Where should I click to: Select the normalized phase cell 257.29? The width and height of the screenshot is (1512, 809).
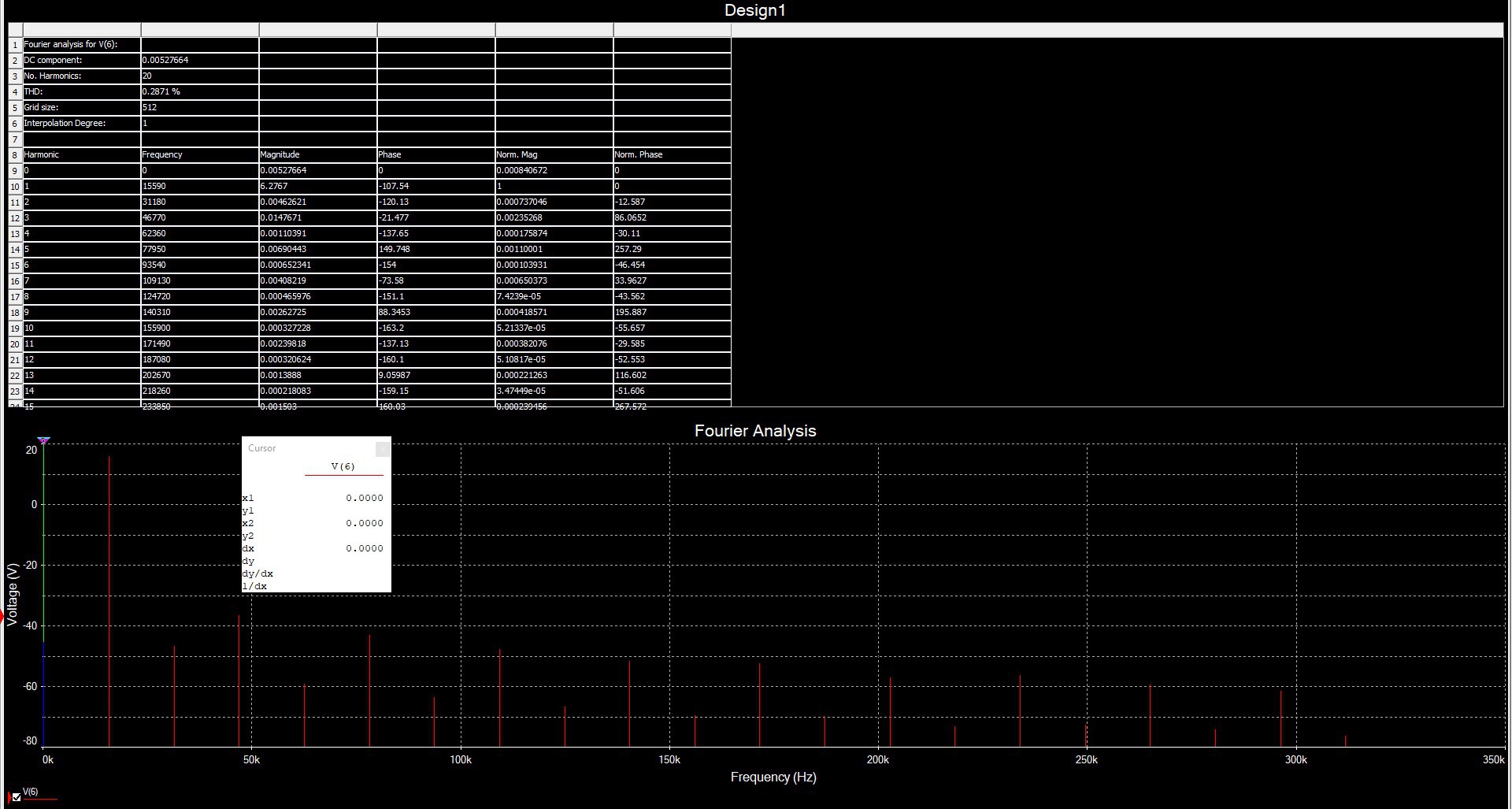coord(673,249)
